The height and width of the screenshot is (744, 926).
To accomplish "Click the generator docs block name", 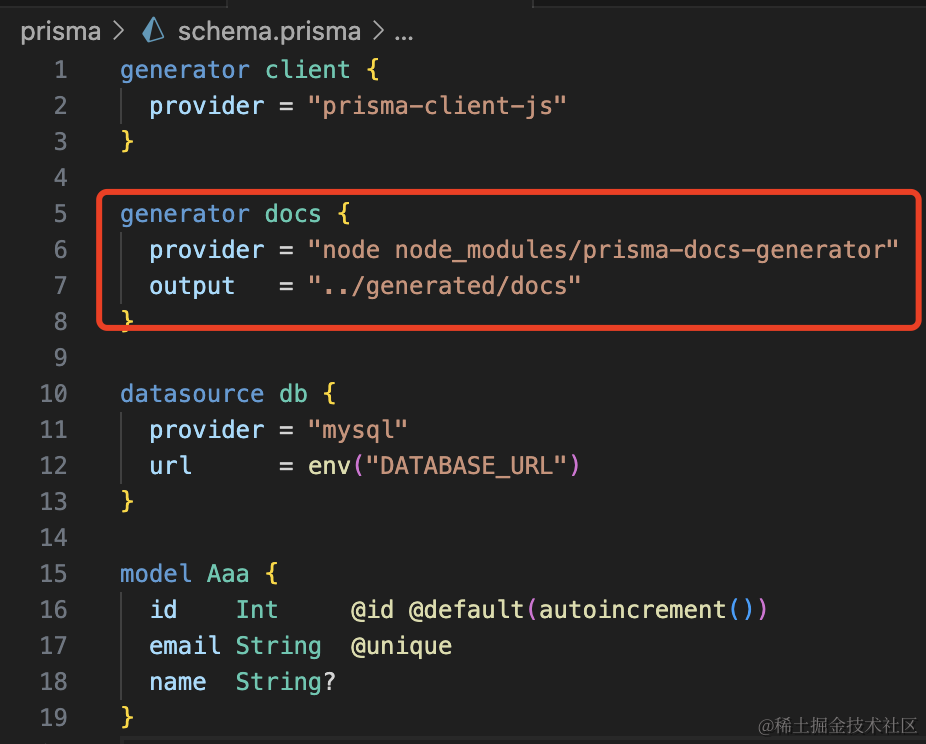I will point(293,214).
